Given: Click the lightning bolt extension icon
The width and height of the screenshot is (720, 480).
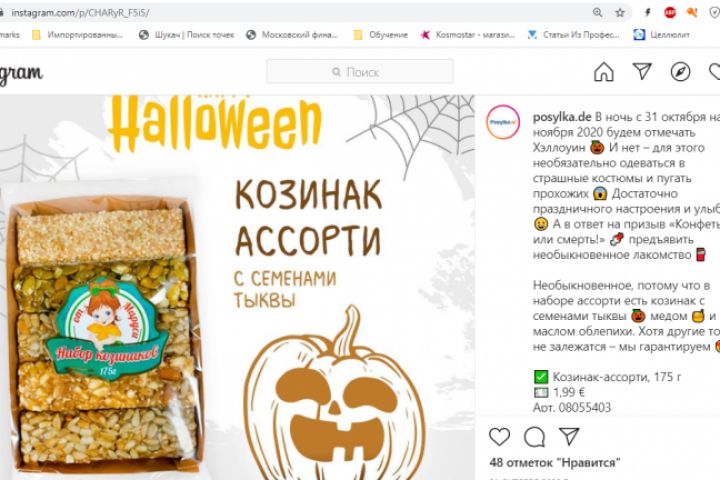Looking at the screenshot, I should click(647, 13).
